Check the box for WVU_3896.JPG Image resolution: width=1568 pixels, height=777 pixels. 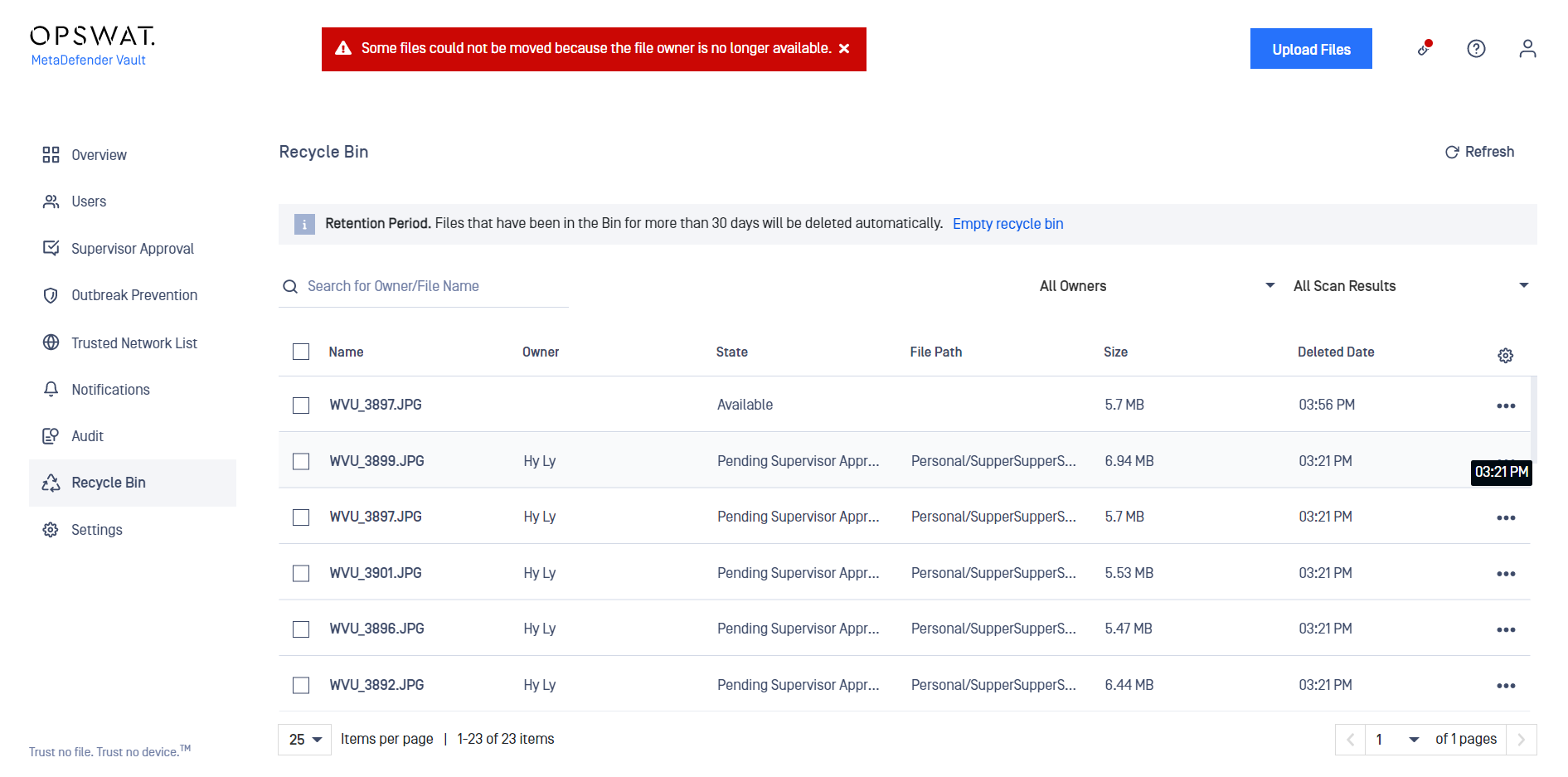301,629
